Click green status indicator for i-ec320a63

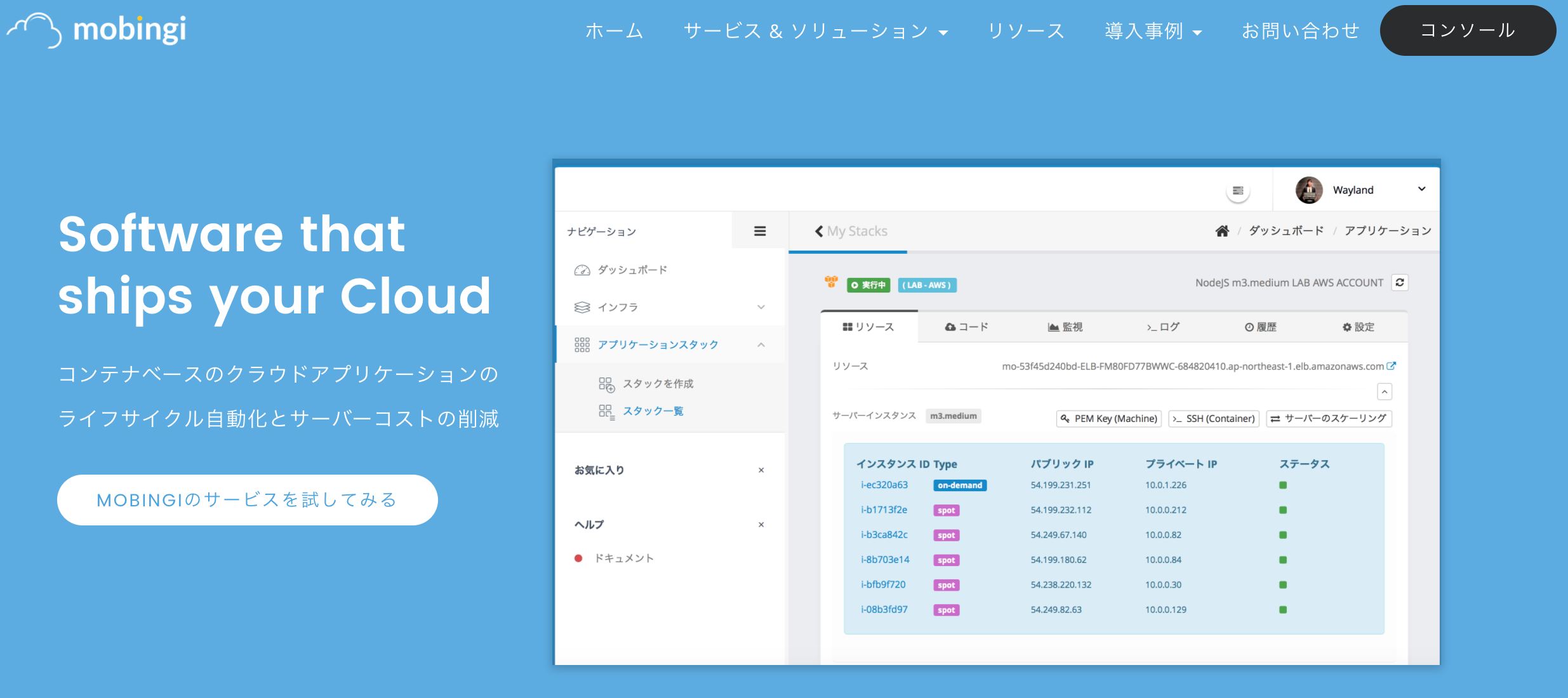coord(1283,485)
